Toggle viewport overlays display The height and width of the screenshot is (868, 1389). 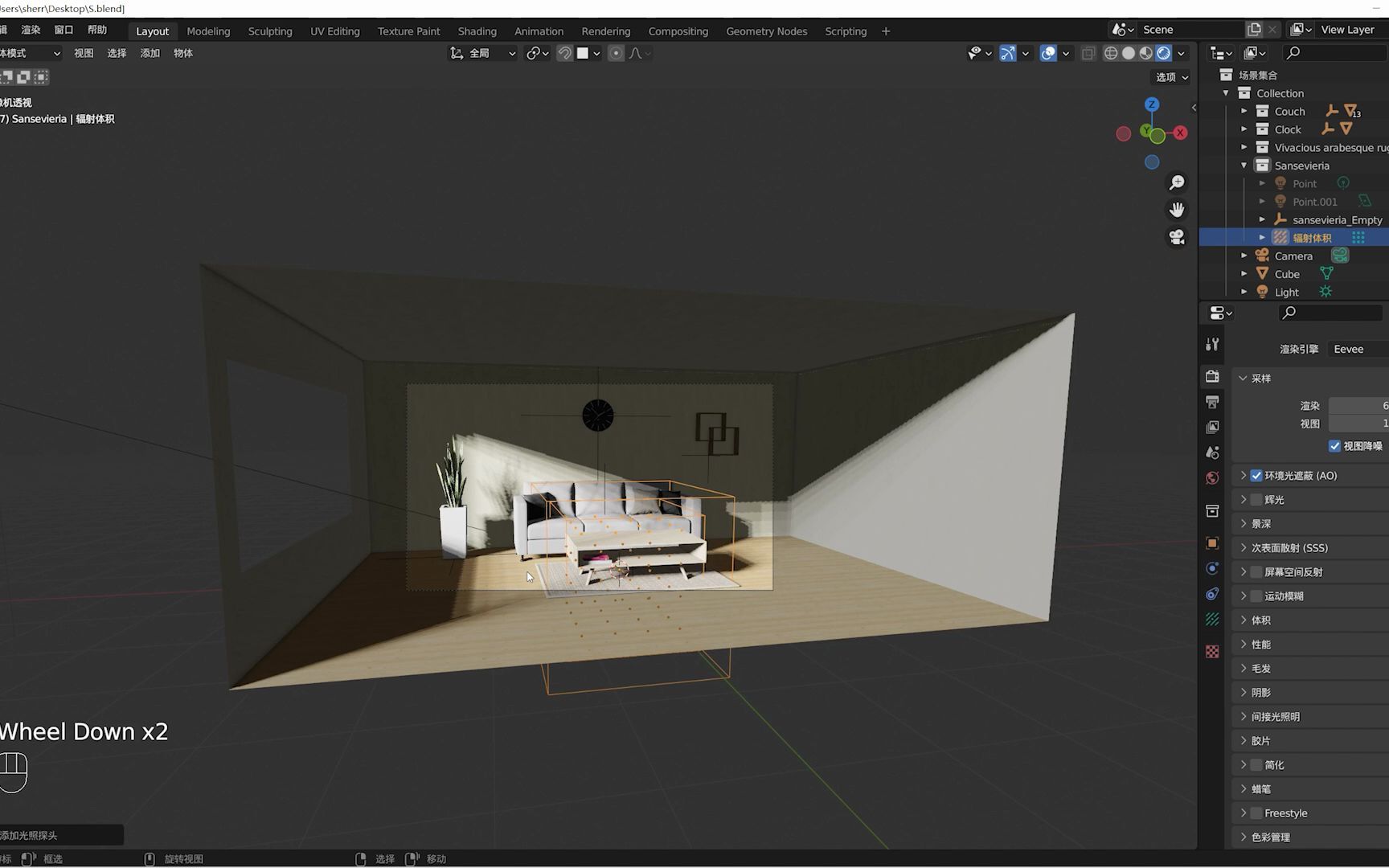pos(1048,53)
